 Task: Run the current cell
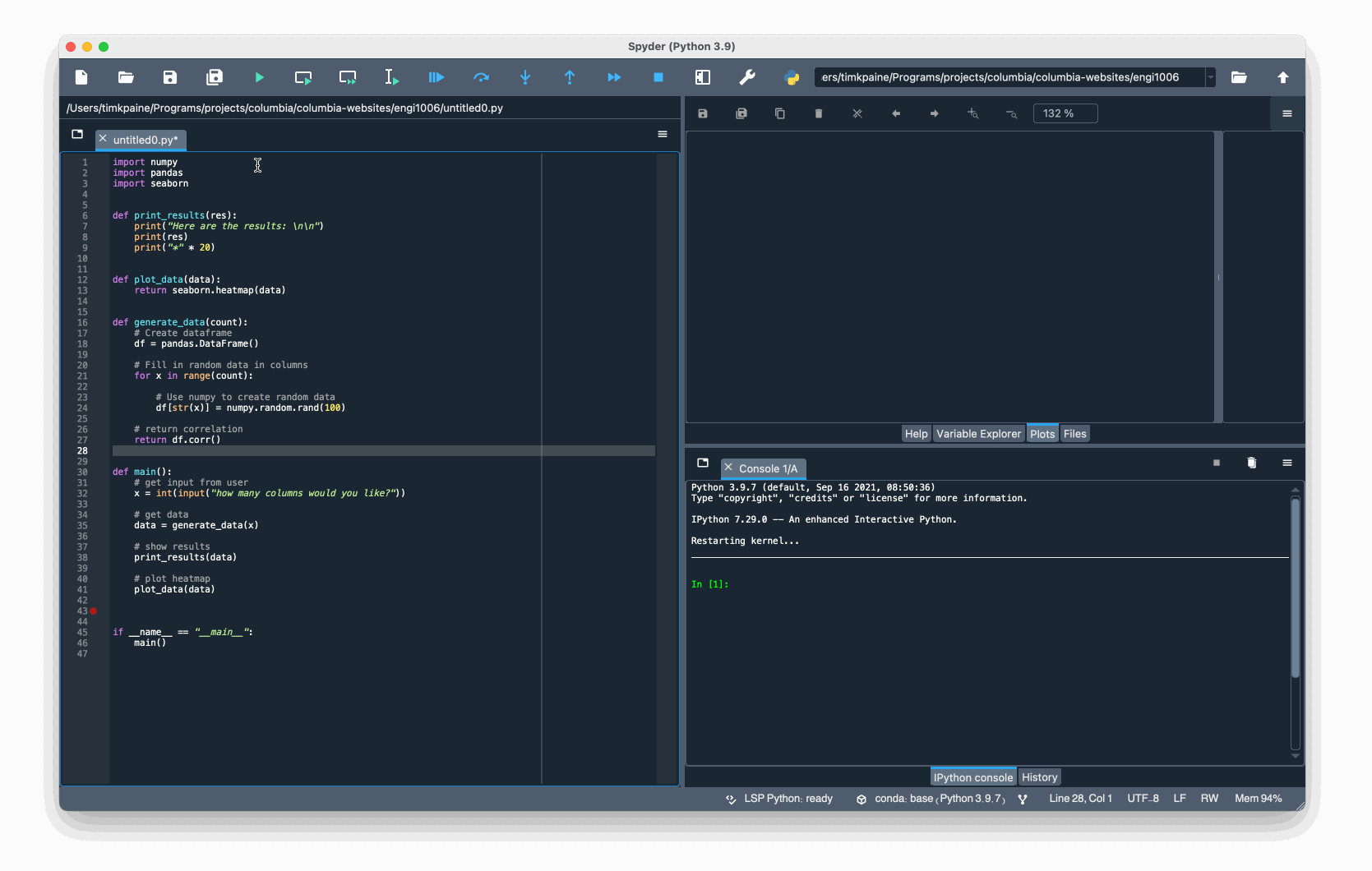pos(303,77)
